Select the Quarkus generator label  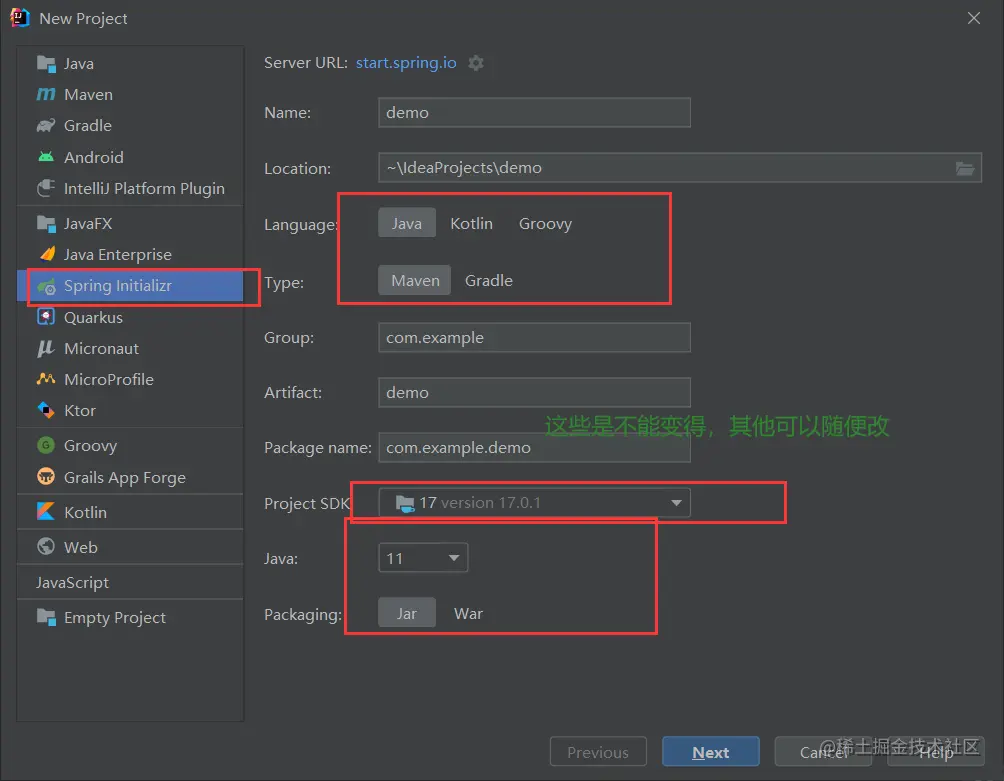(x=93, y=318)
